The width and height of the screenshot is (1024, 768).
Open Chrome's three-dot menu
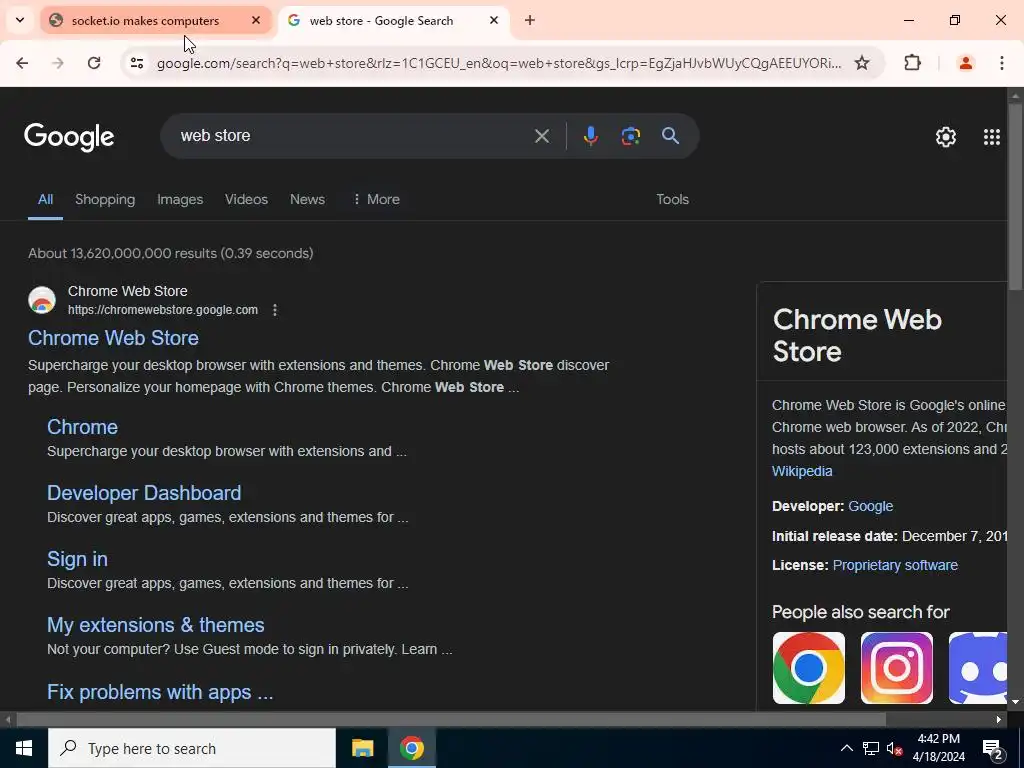click(1002, 63)
